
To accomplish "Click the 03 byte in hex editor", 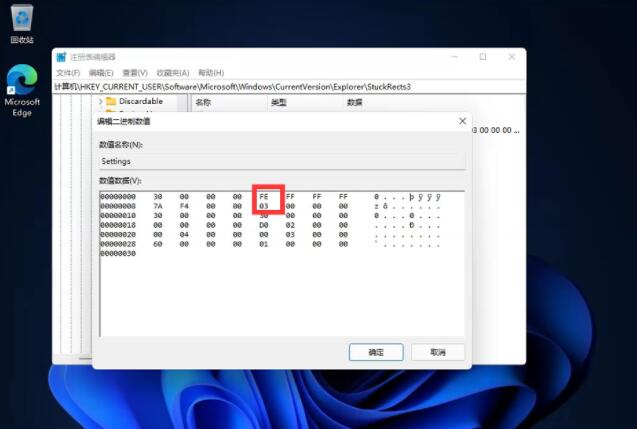I will [264, 206].
